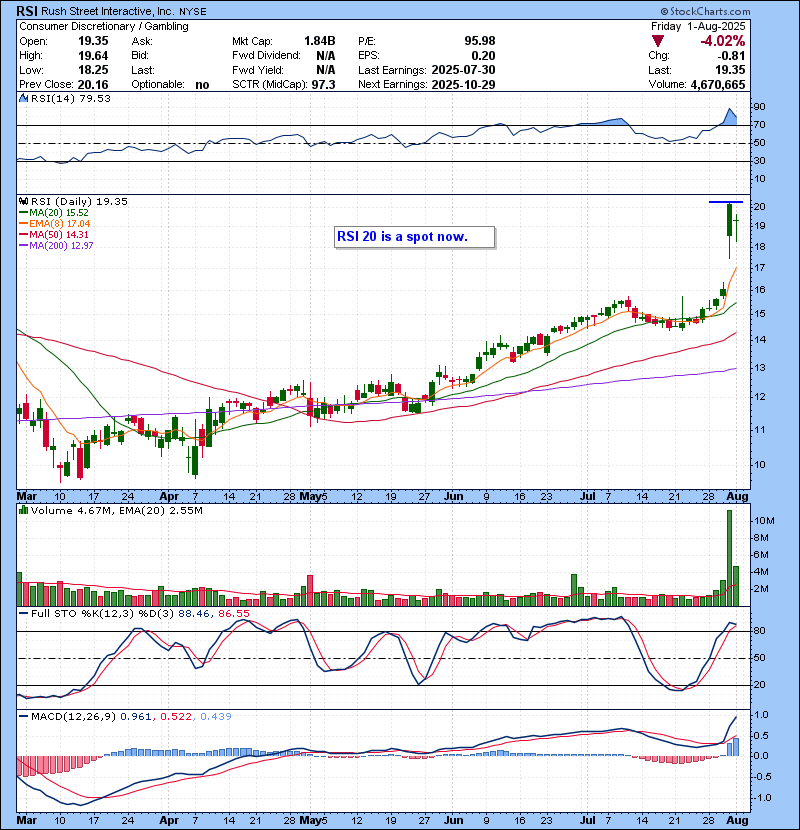Click the Low value 18.25
The height and width of the screenshot is (830, 800).
point(93,70)
